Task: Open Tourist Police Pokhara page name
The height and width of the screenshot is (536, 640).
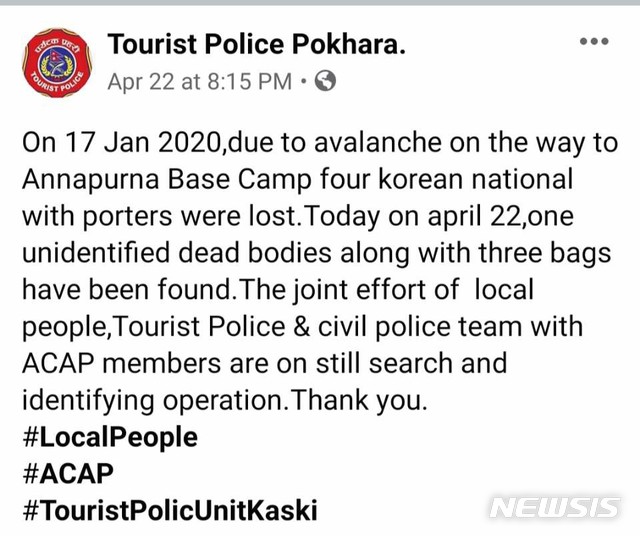Action: click(x=257, y=44)
